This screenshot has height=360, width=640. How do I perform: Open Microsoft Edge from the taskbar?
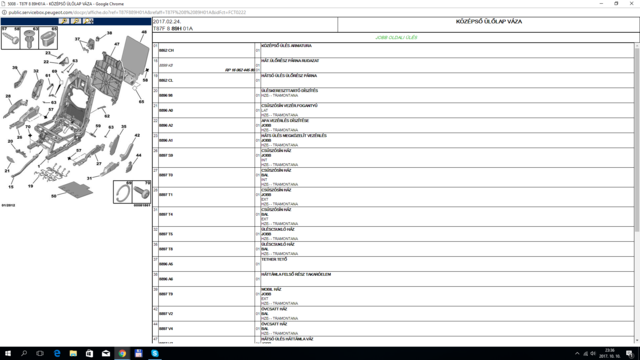(x=57, y=353)
